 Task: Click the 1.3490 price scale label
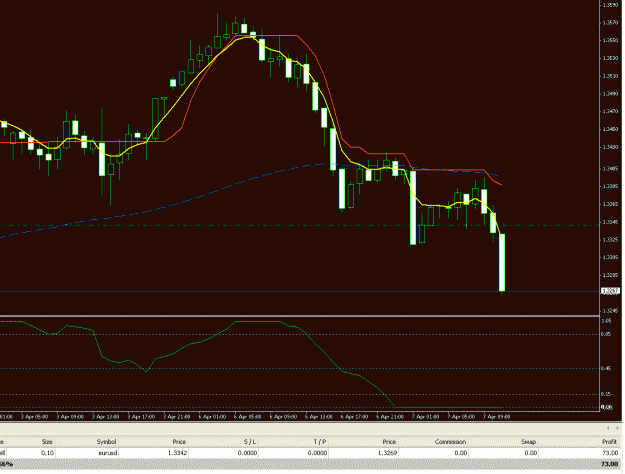click(x=610, y=94)
